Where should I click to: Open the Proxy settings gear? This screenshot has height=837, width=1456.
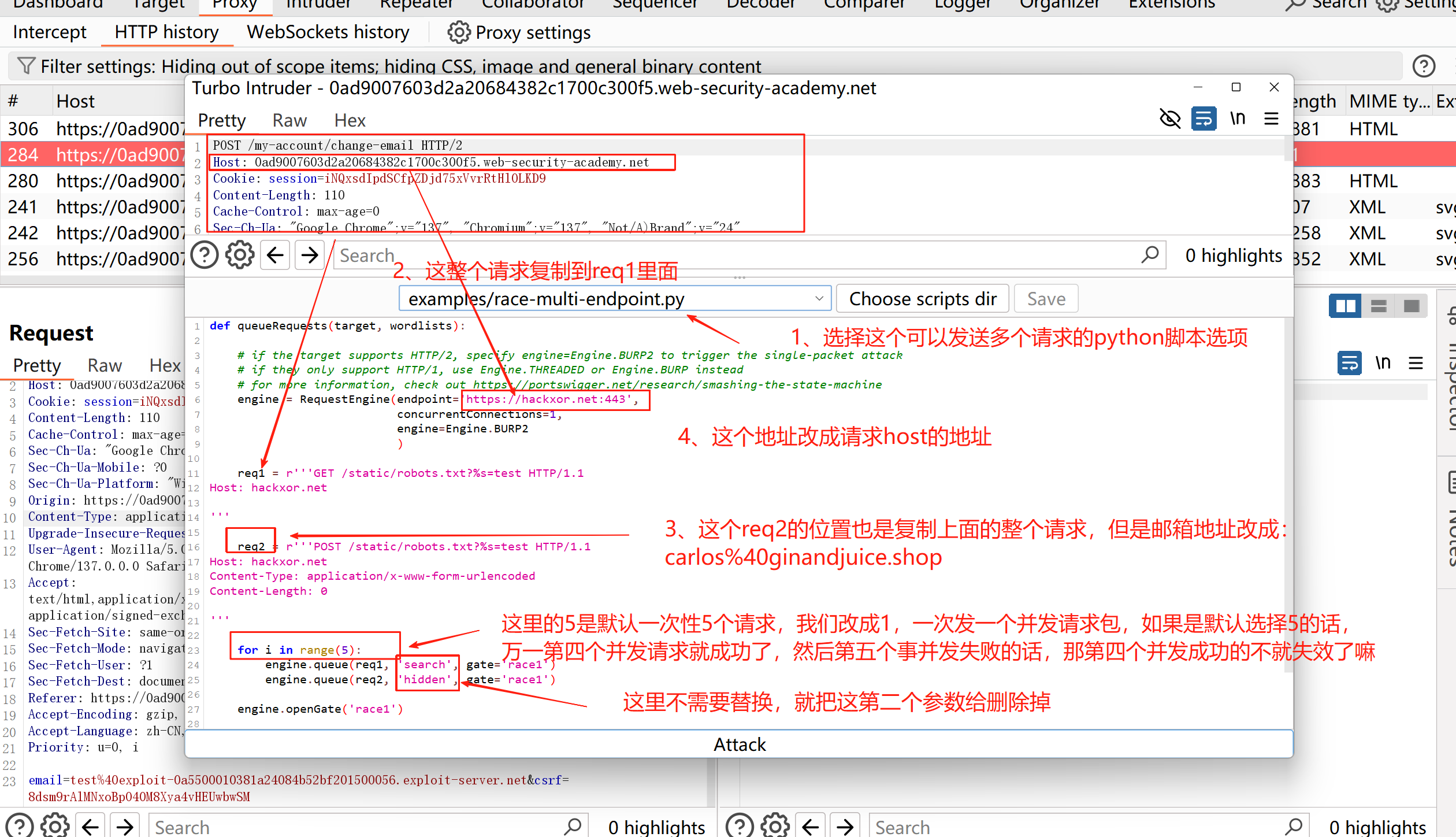[x=459, y=32]
